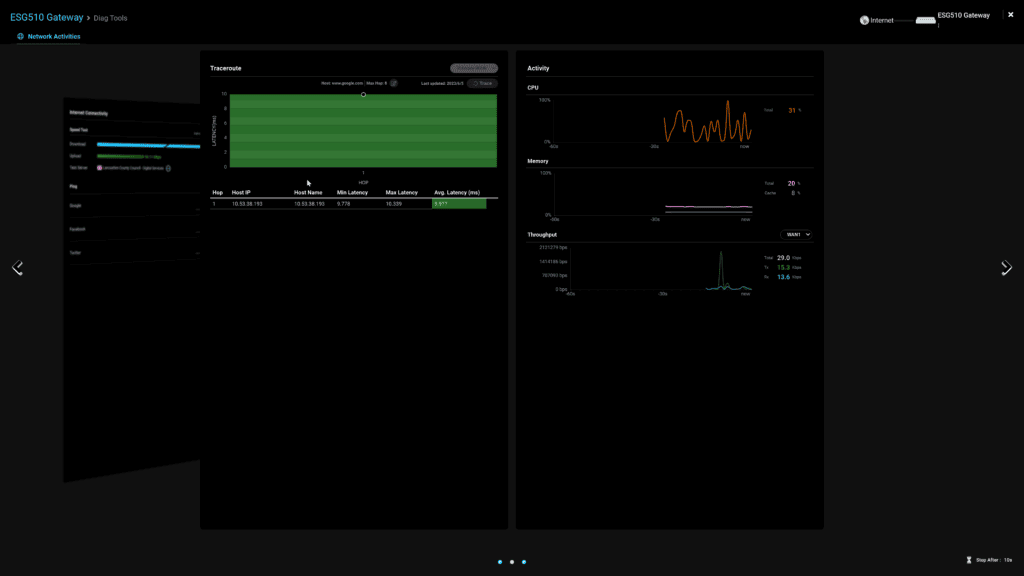Click the hop 1 marker on latency chart
1024x576 pixels.
363,95
